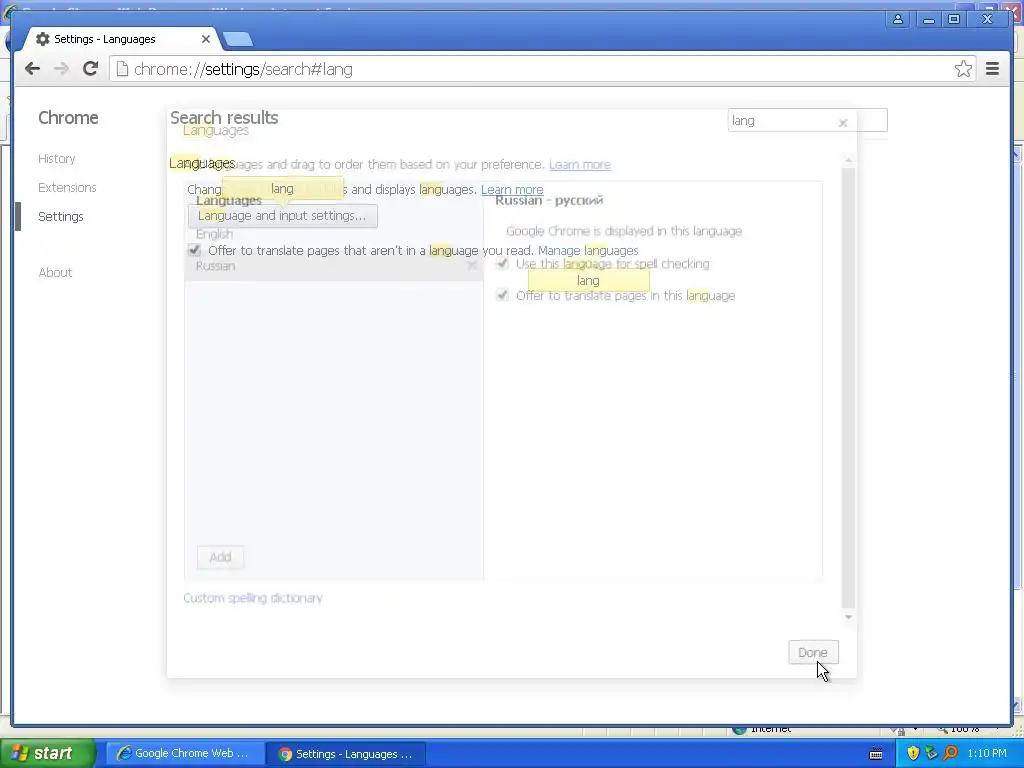Select Russian in the languages list
The width and height of the screenshot is (1024, 768).
pyautogui.click(x=333, y=266)
